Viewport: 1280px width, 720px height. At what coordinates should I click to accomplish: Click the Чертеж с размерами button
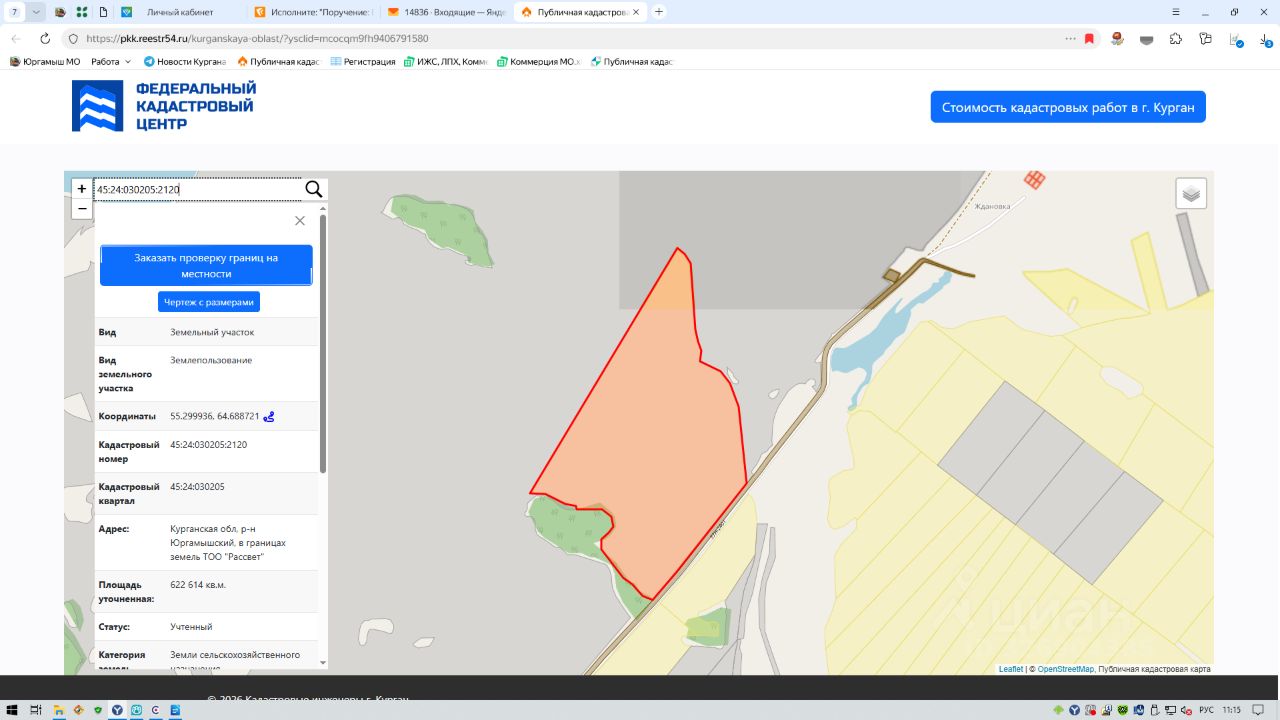coord(209,302)
